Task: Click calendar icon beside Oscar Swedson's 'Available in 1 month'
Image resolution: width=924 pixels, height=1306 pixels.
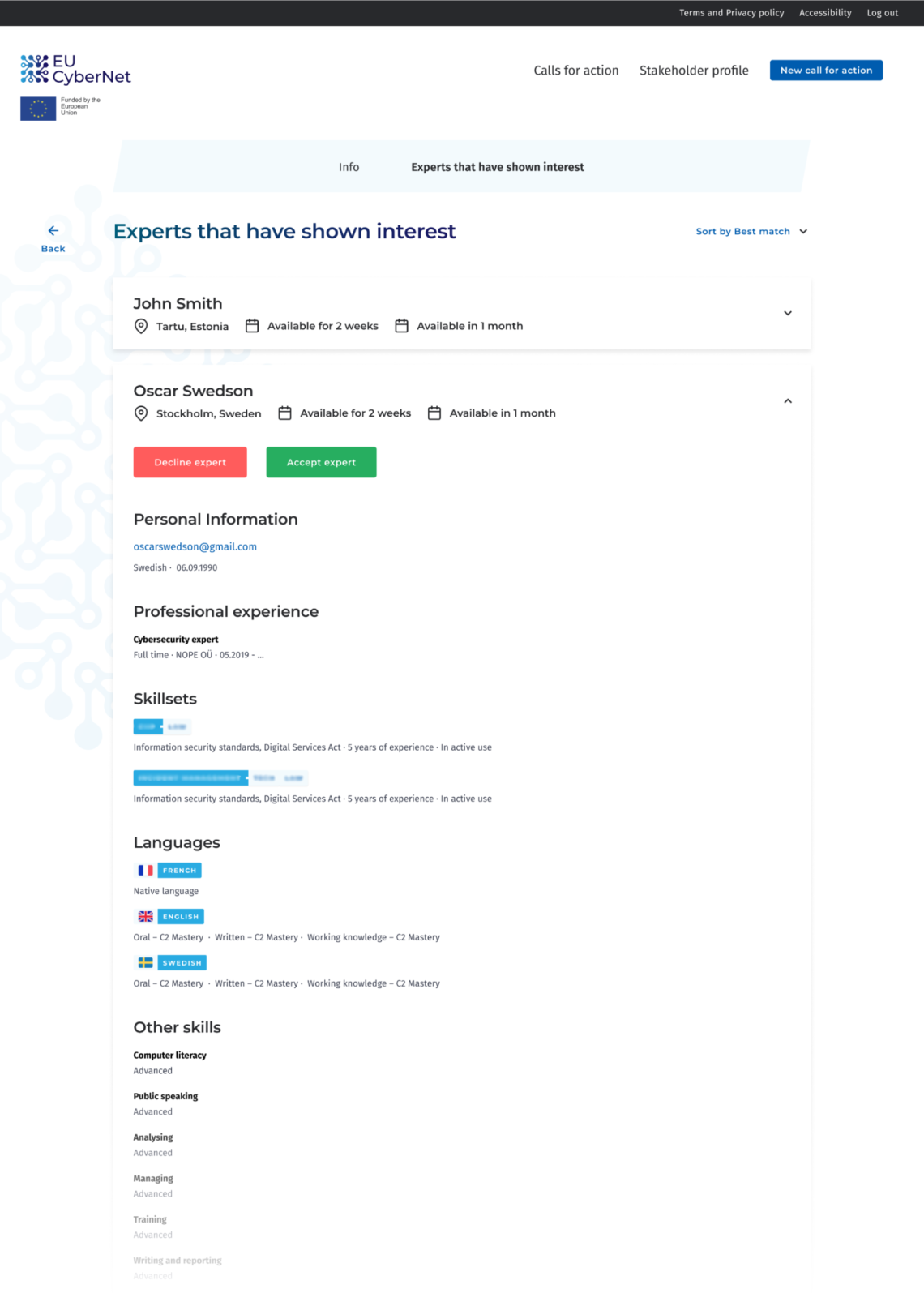Action: 434,413
